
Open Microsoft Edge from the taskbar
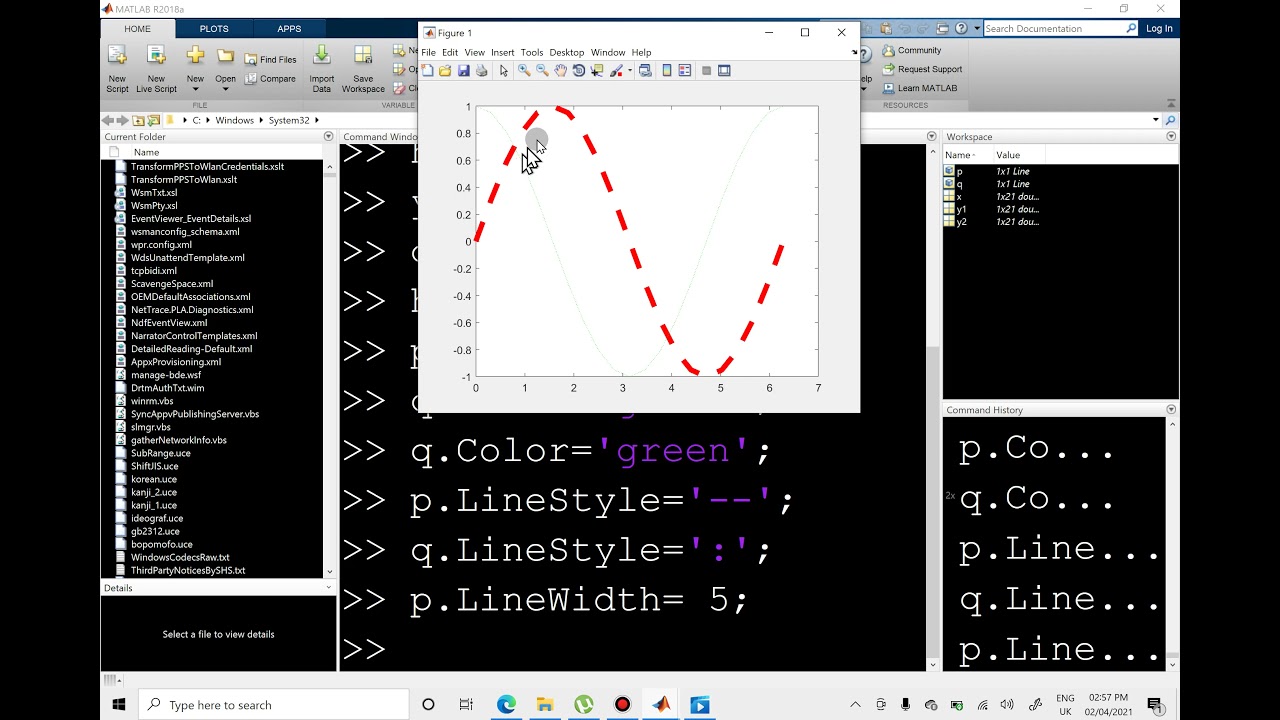click(506, 705)
